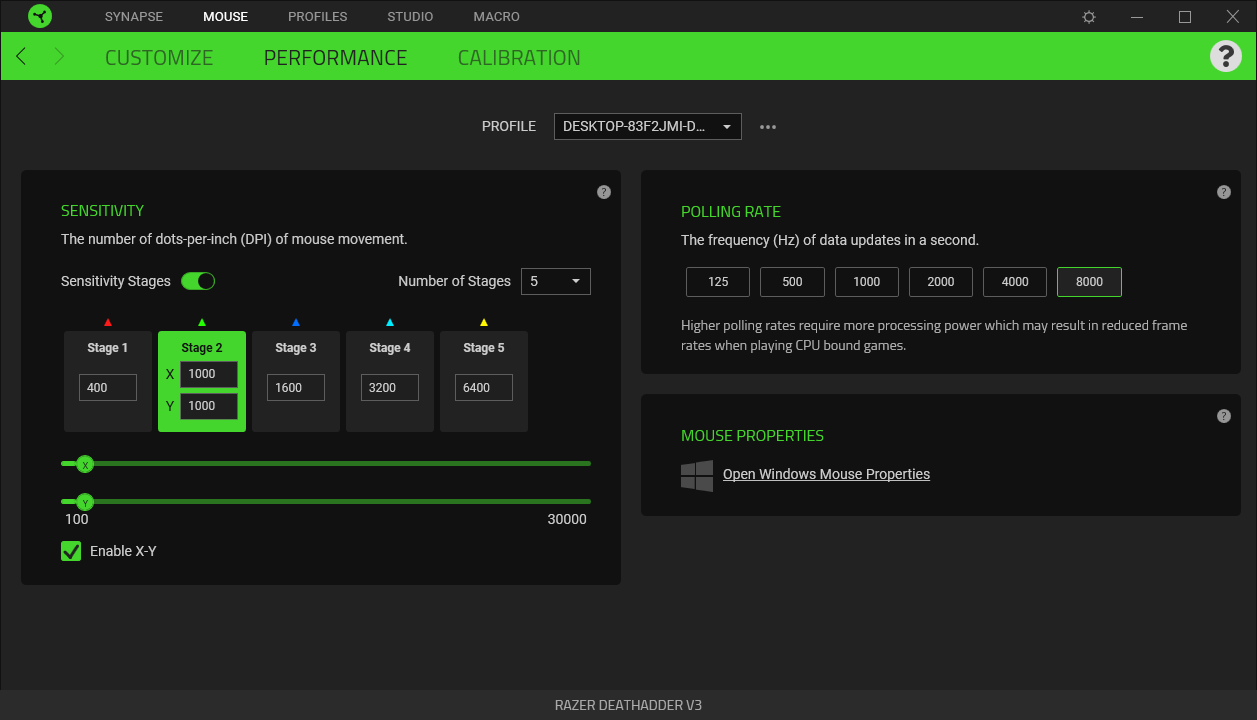Click Stage 5 DPI field 6400
Image resolution: width=1257 pixels, height=720 pixels.
pyautogui.click(x=484, y=388)
